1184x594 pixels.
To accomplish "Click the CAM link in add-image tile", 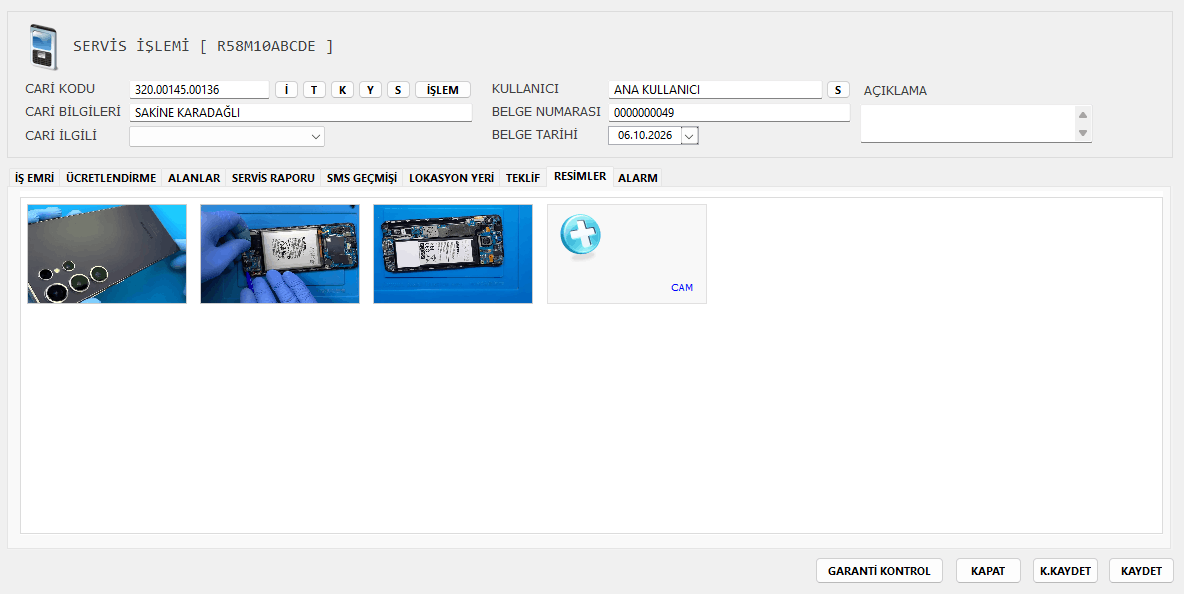I will click(682, 288).
